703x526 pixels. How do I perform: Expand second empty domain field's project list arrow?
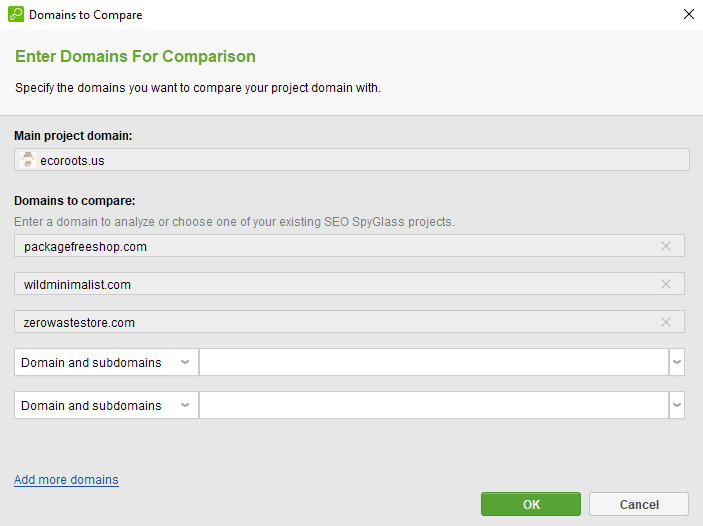coord(677,405)
